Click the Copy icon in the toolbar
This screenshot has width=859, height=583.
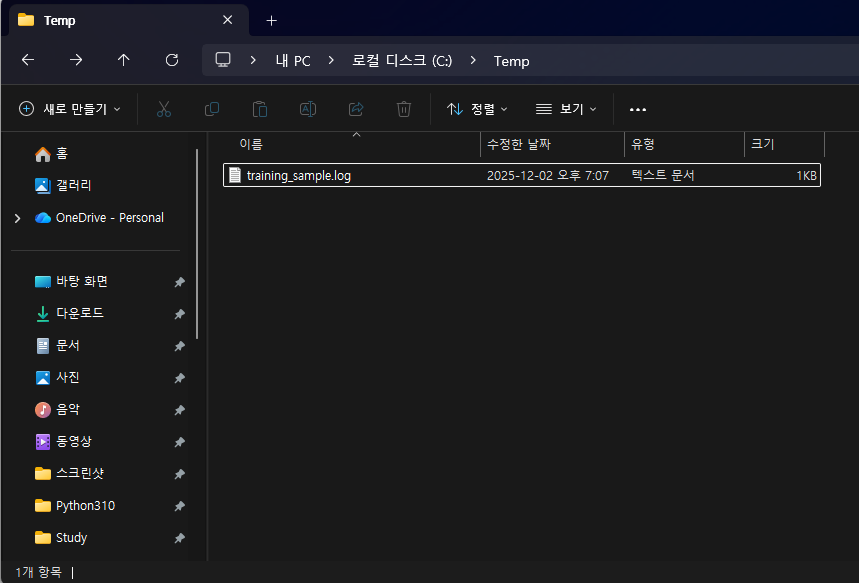coord(211,109)
